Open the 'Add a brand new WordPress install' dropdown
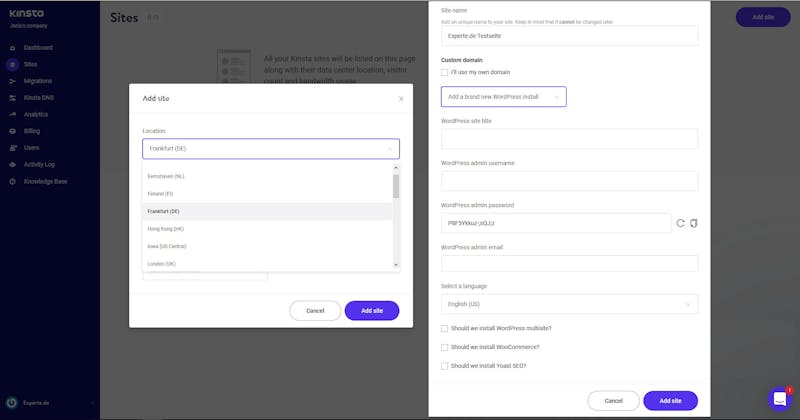Image resolution: width=800 pixels, height=420 pixels. (x=503, y=97)
